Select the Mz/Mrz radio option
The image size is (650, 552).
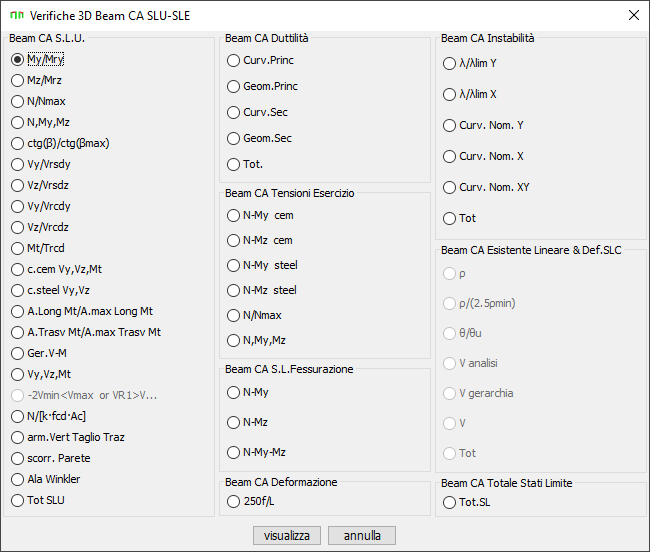click(x=36, y=80)
